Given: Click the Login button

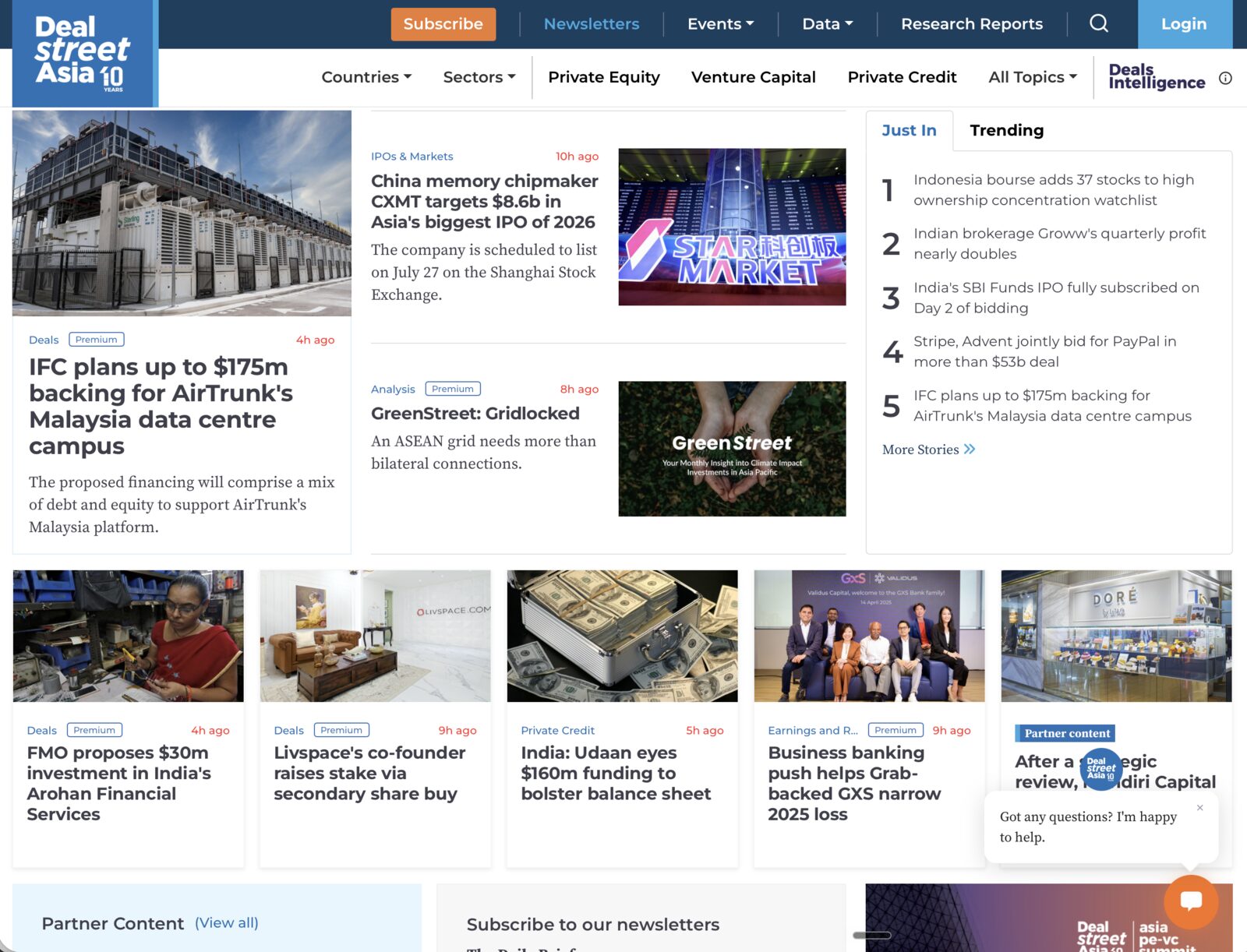Looking at the screenshot, I should [1184, 24].
